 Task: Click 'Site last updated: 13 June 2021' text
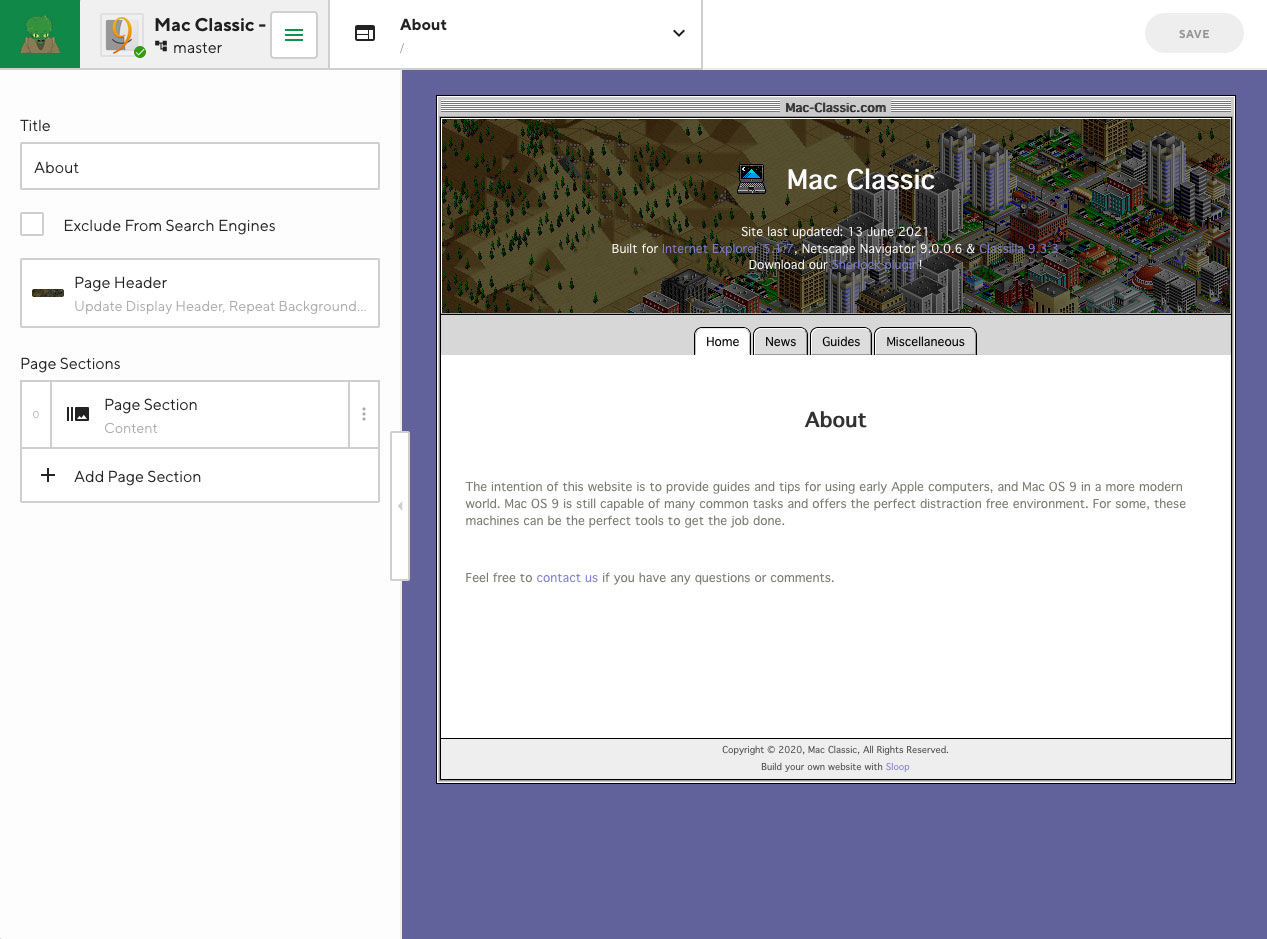tap(835, 232)
